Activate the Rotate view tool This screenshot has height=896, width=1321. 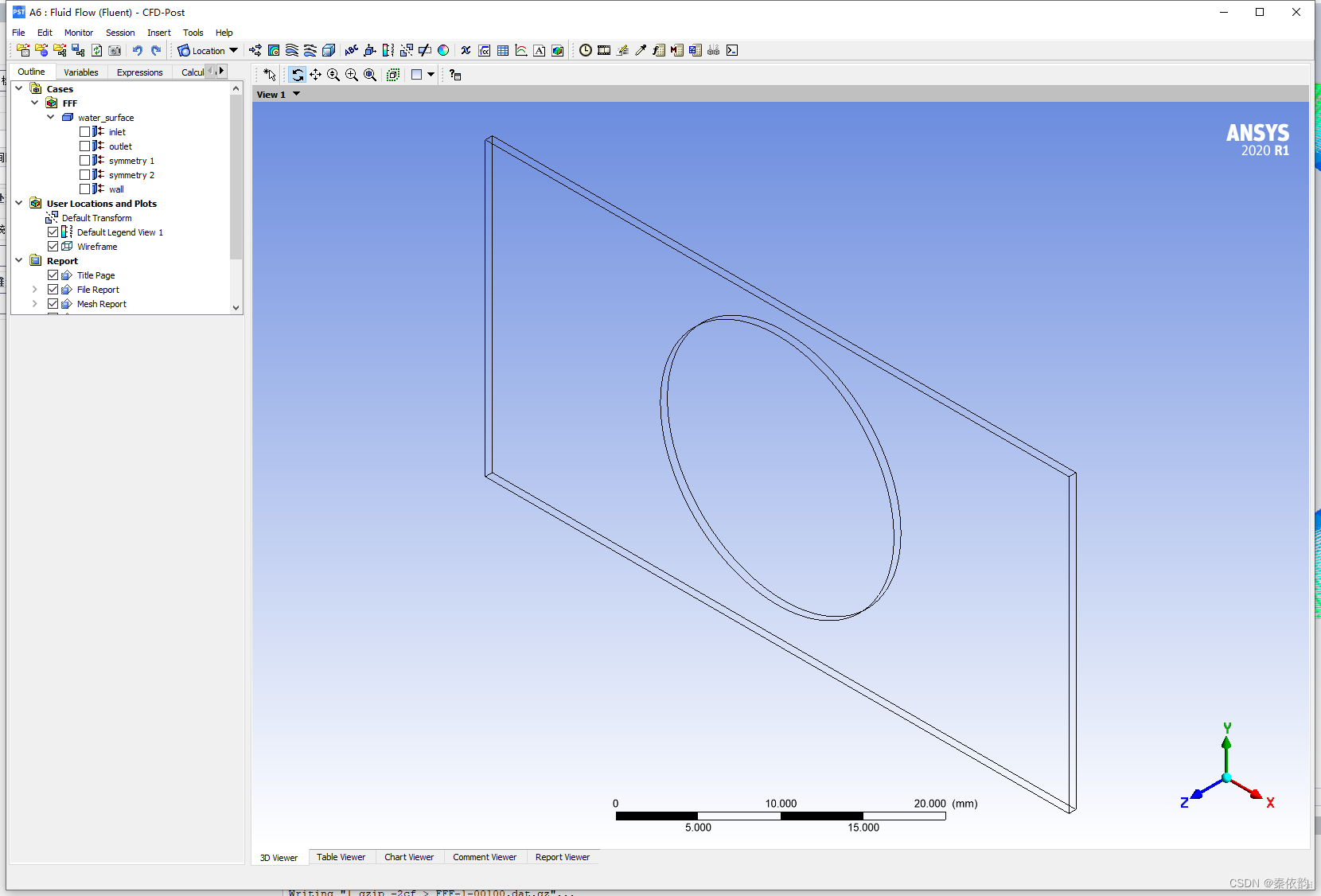click(298, 75)
